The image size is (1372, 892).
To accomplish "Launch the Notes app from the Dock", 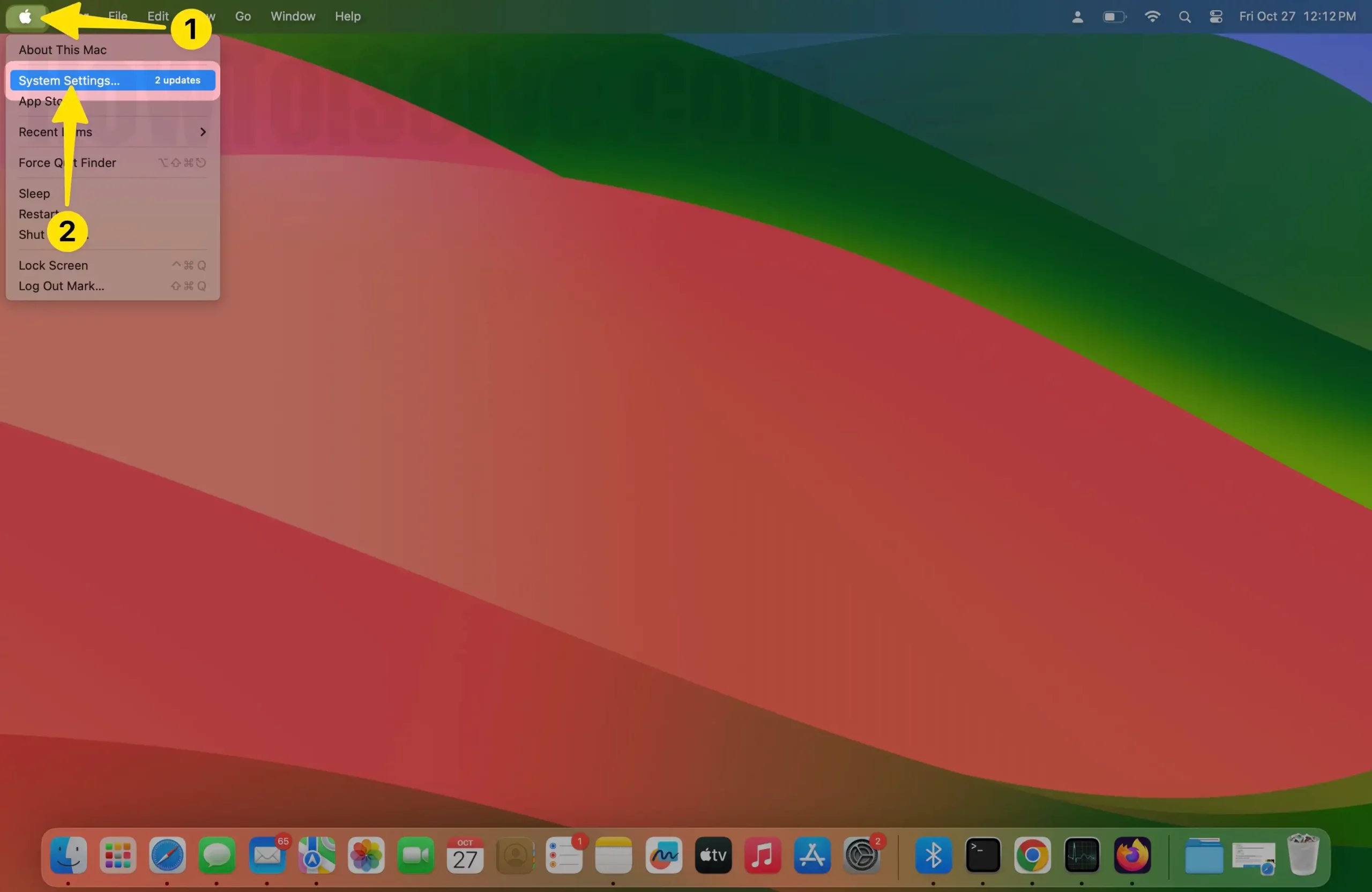I will coord(614,855).
